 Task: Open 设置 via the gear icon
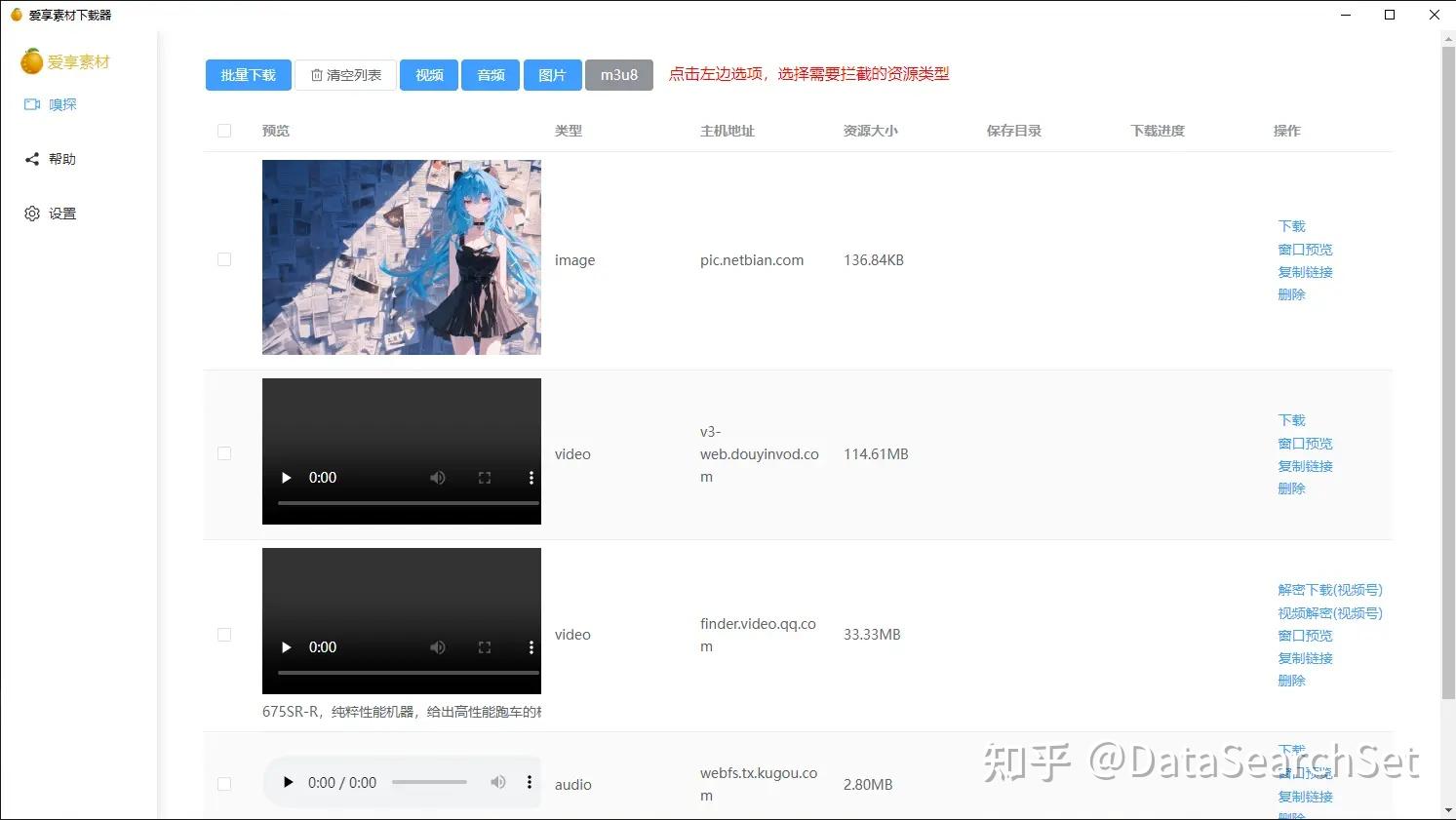[32, 214]
